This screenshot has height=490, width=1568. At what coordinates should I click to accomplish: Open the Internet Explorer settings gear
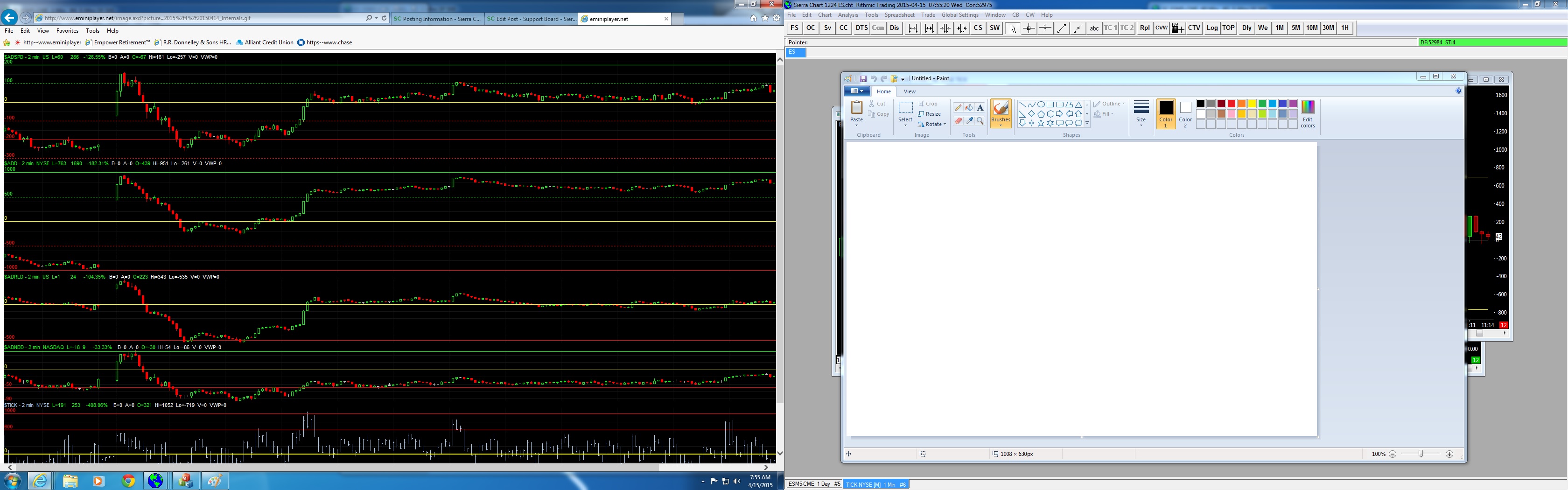tap(777, 18)
